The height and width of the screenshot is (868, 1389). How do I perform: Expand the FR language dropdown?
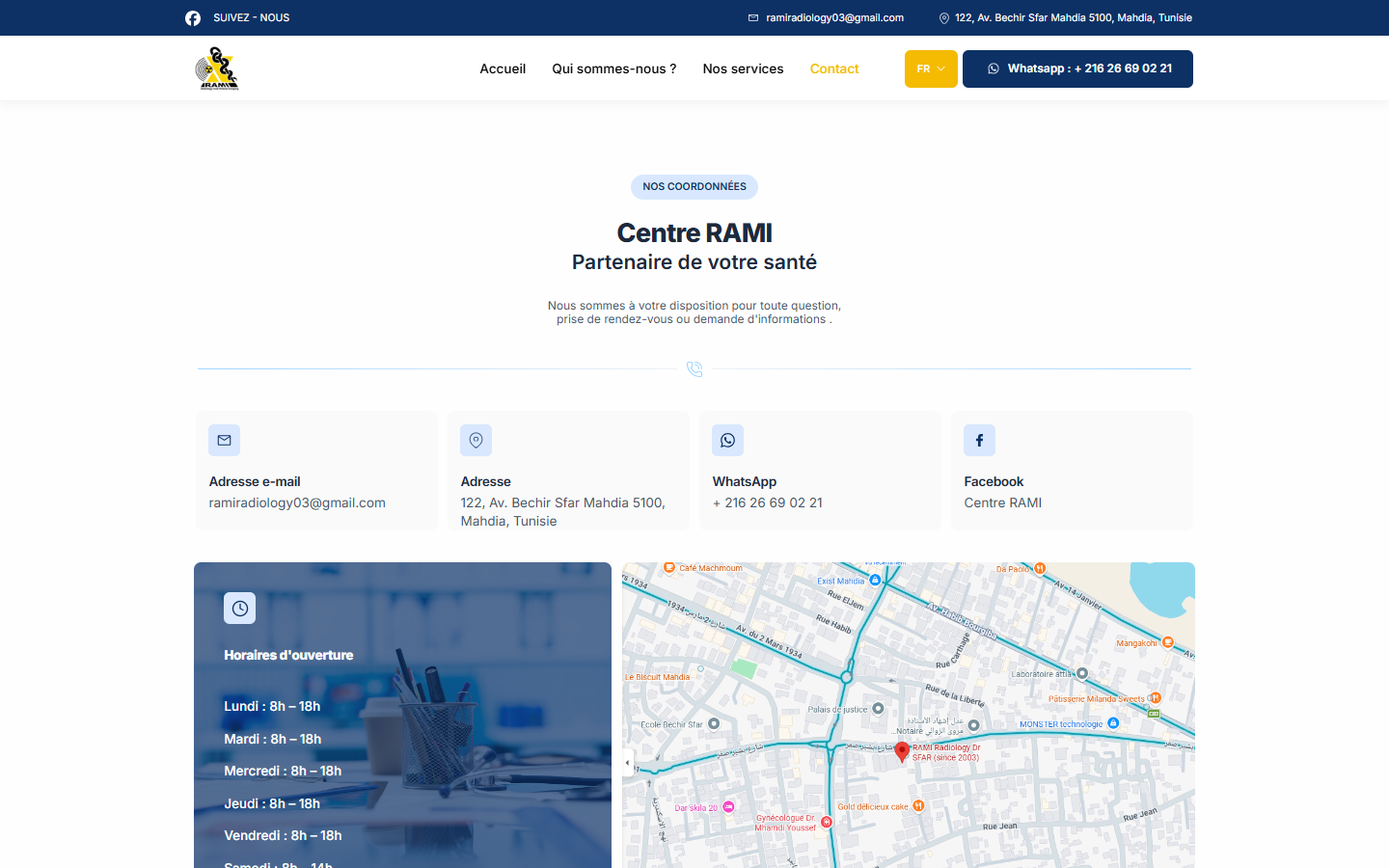tap(931, 68)
